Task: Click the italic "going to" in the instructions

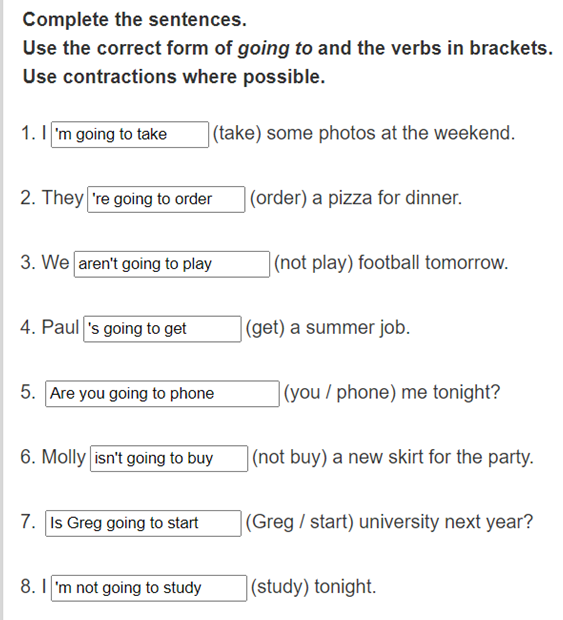Action: 275,49
